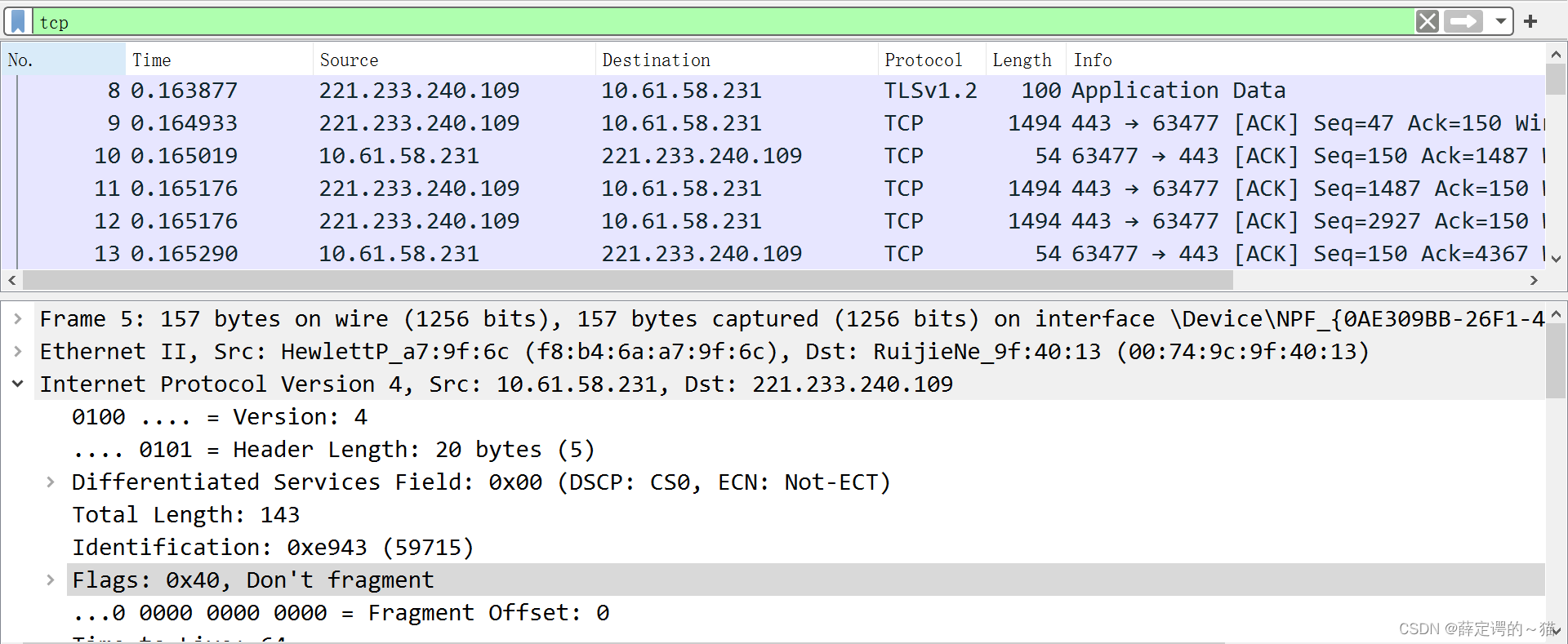The image size is (1568, 644).
Task: Select packet 8 TLSv1.2 Application Data row
Action: point(773,91)
